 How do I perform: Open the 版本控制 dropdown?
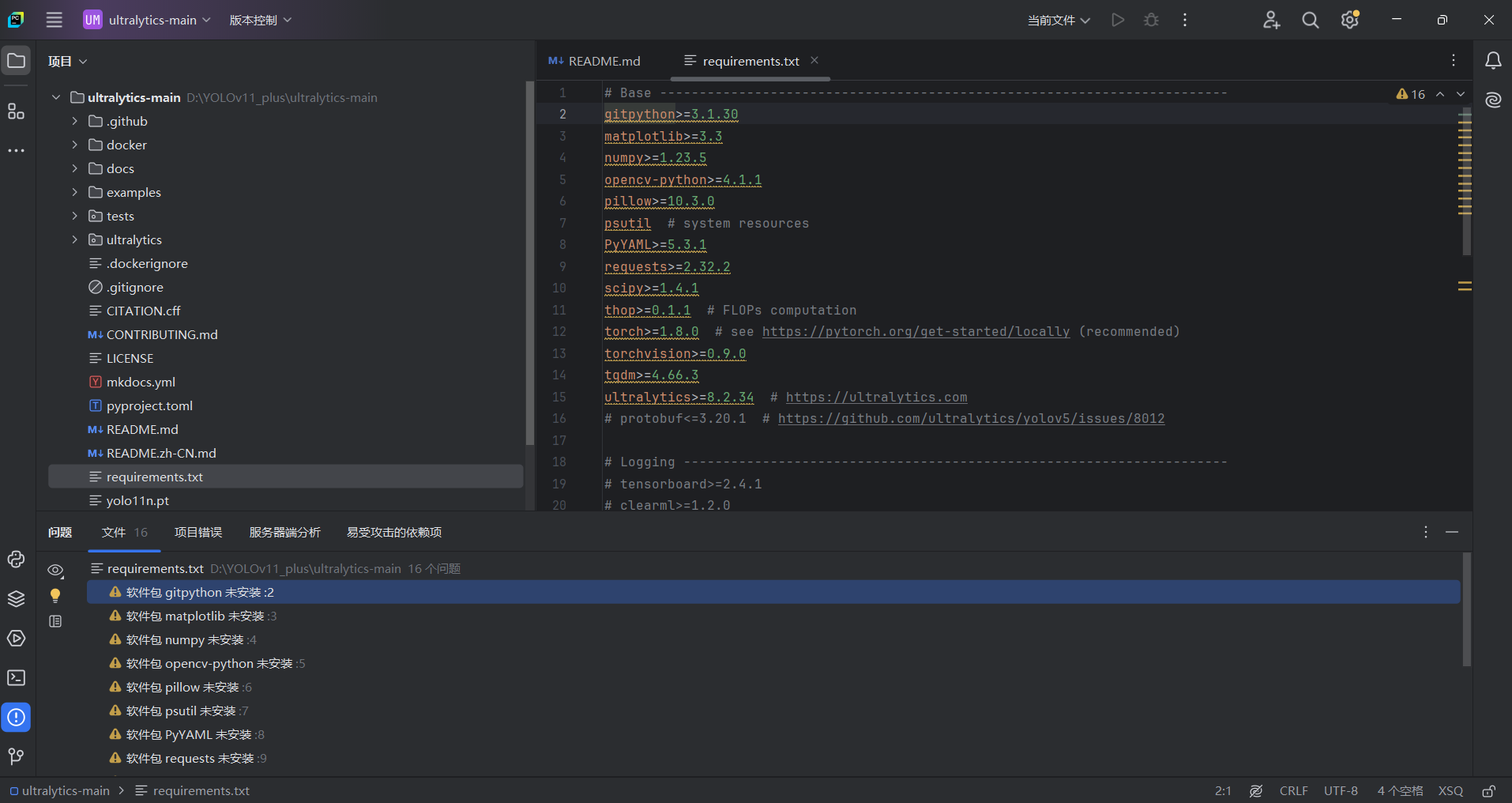[261, 20]
